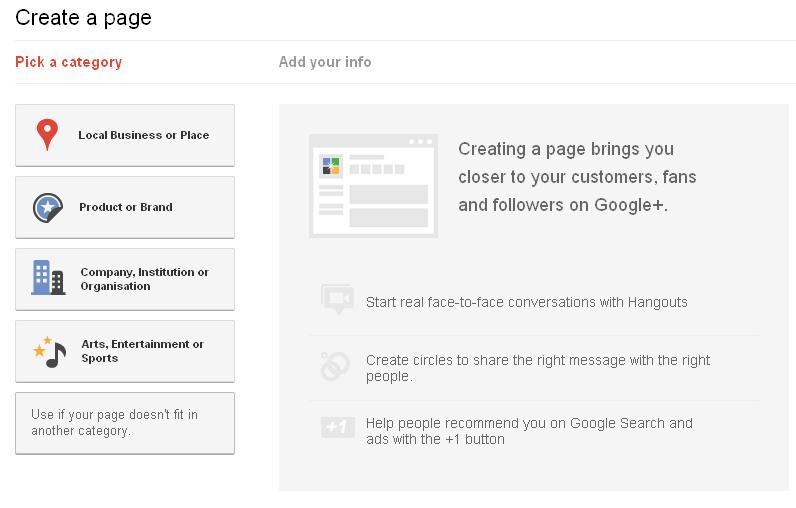
Task: Click the Creating a page brings you closer text
Action: point(577,177)
